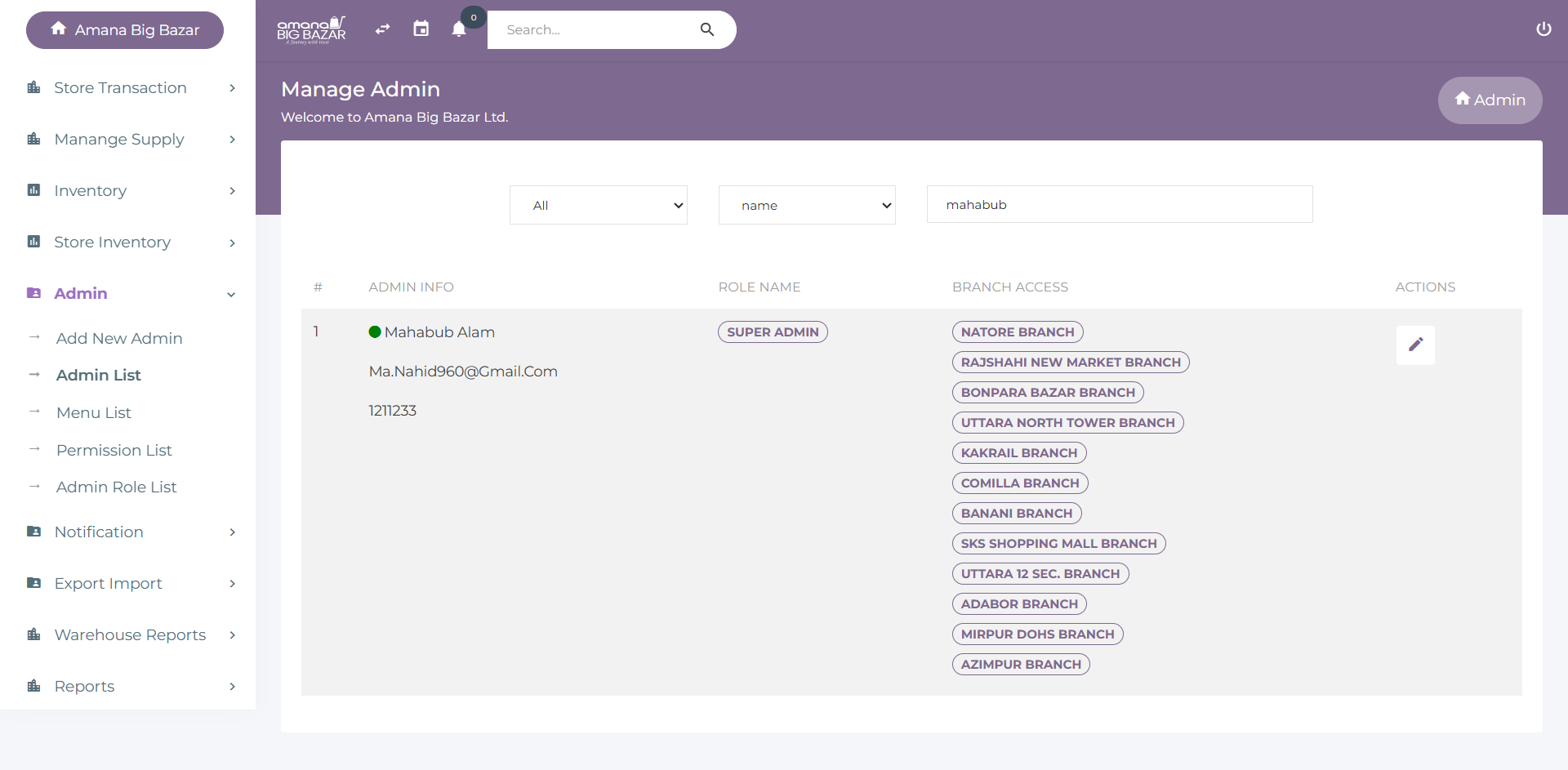Click the ROLE NAME column header

[x=759, y=287]
